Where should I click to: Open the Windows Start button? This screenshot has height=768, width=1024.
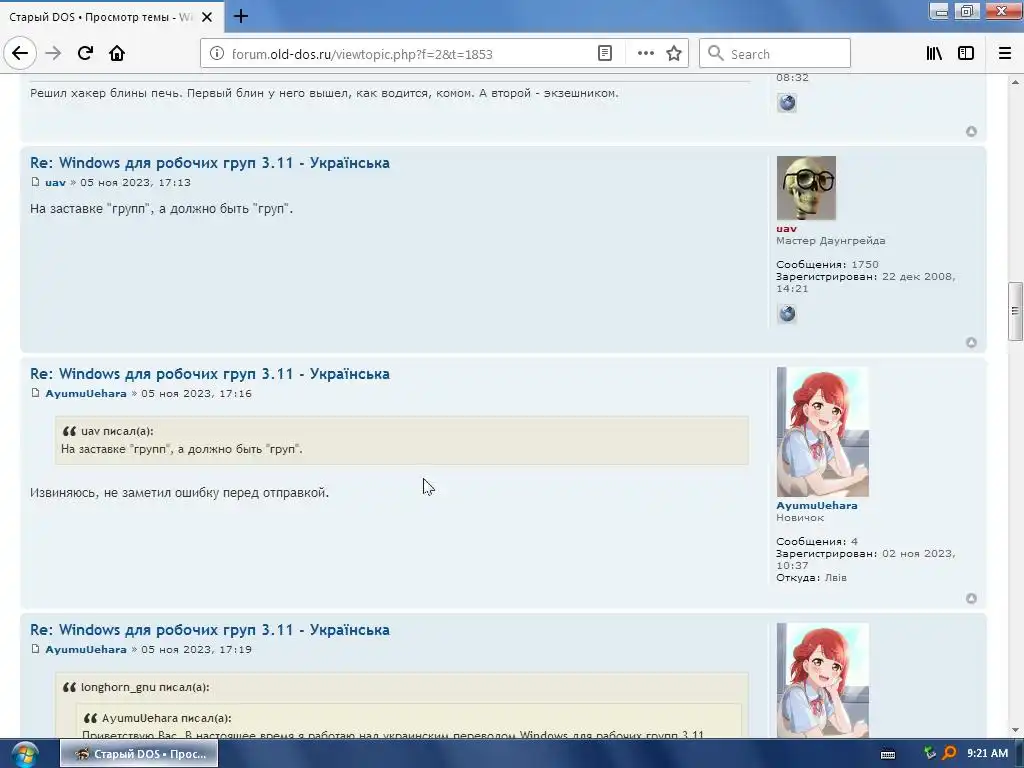click(x=24, y=754)
